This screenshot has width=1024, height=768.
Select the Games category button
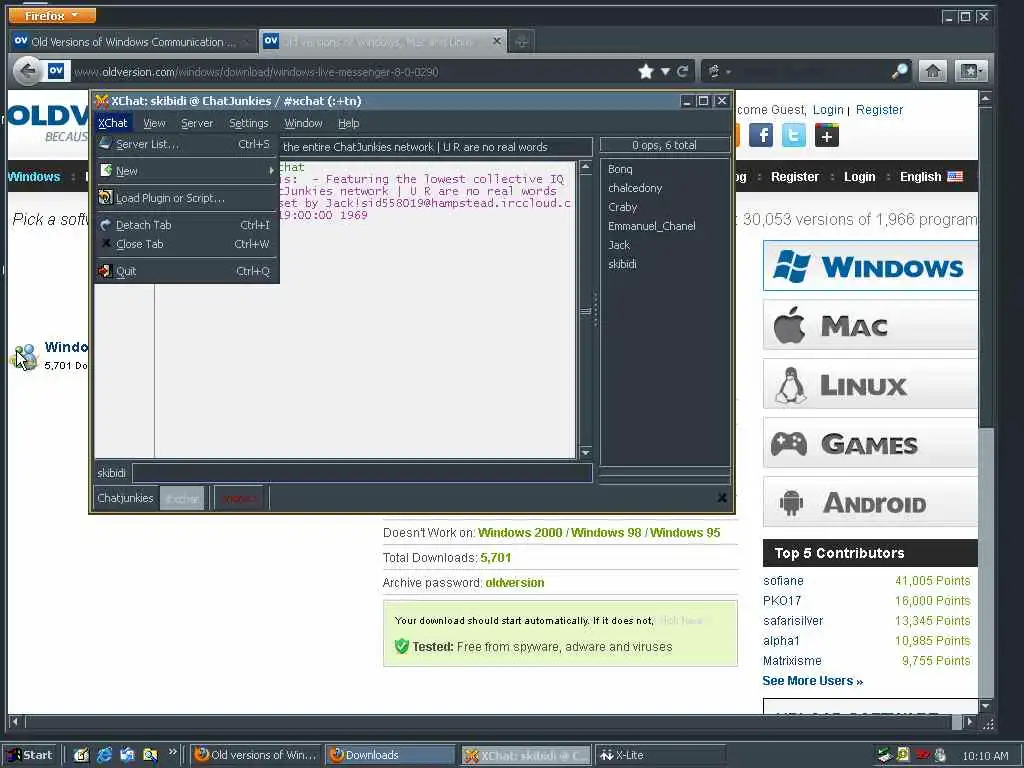coord(870,443)
